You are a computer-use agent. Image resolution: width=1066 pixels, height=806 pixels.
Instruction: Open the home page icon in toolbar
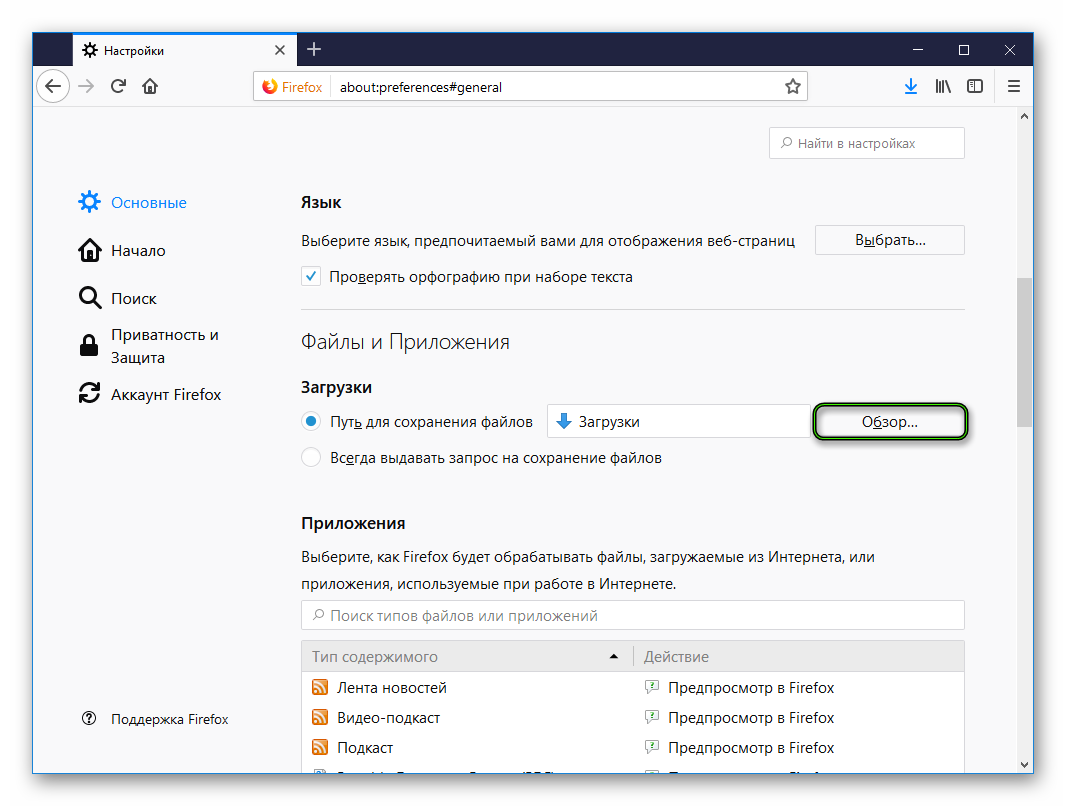point(150,86)
